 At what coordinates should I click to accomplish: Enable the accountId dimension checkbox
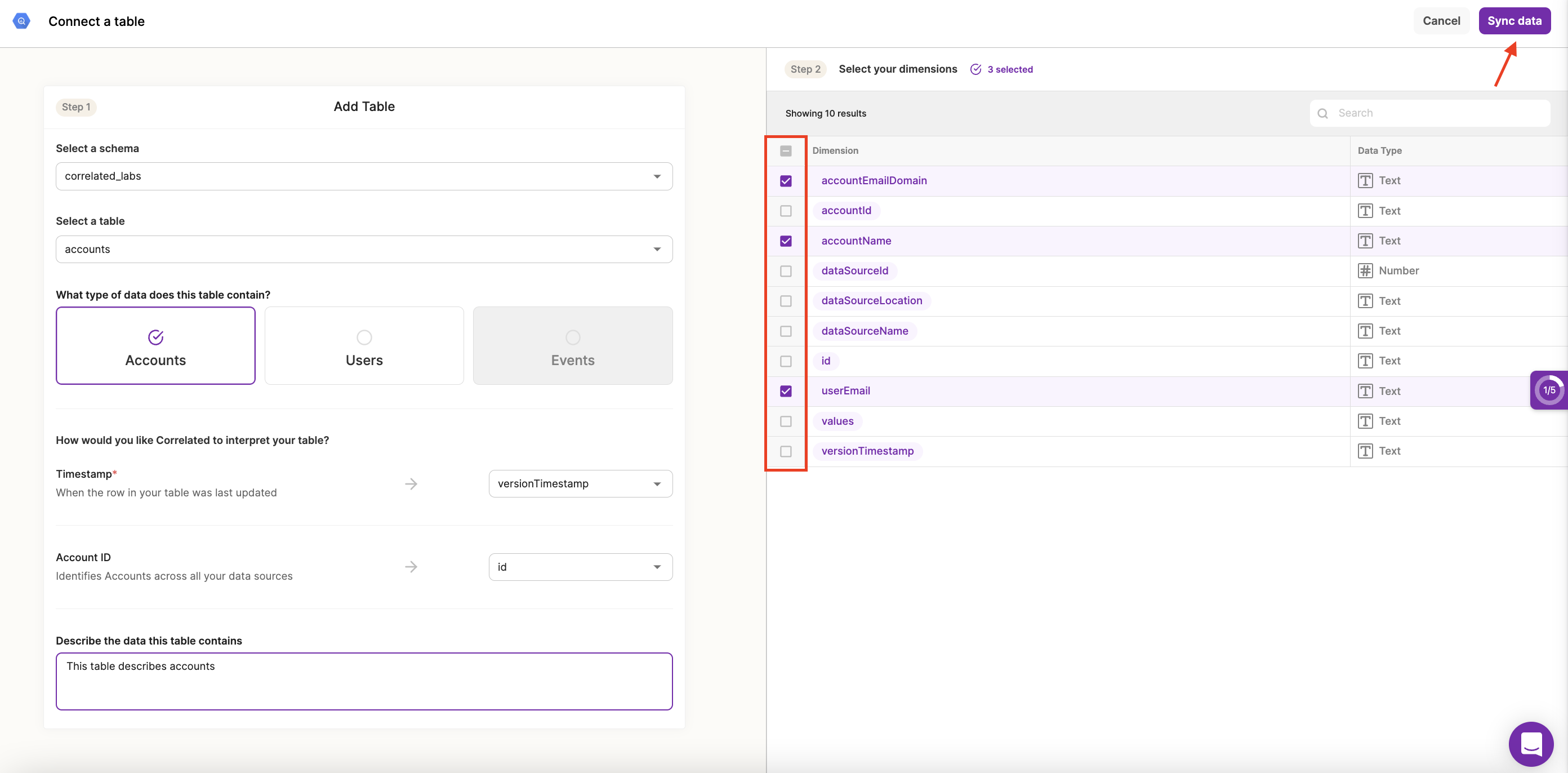coord(786,210)
